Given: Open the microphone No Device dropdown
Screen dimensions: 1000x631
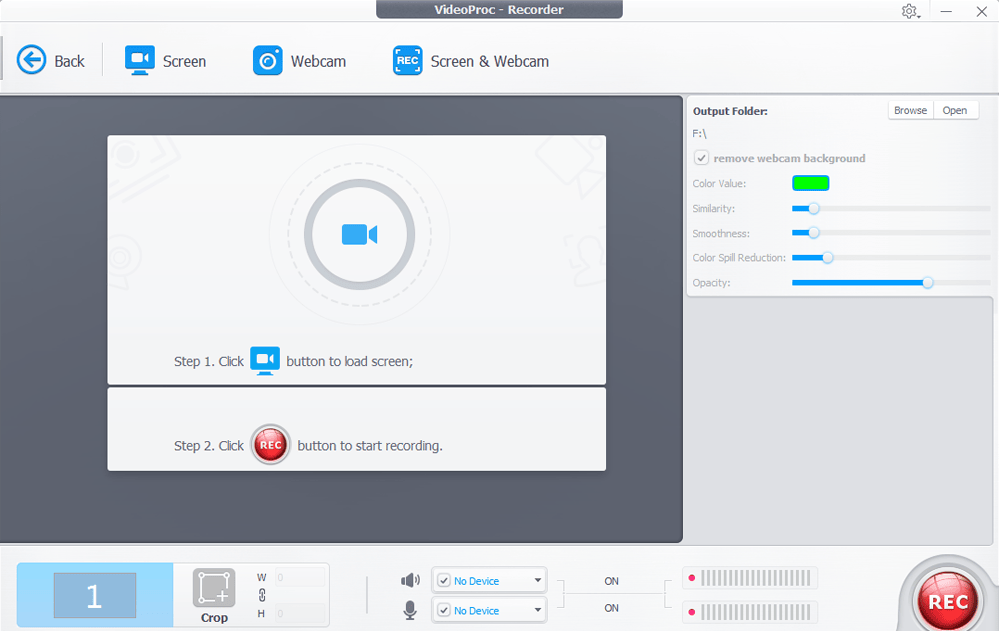Looking at the screenshot, I should point(537,610).
